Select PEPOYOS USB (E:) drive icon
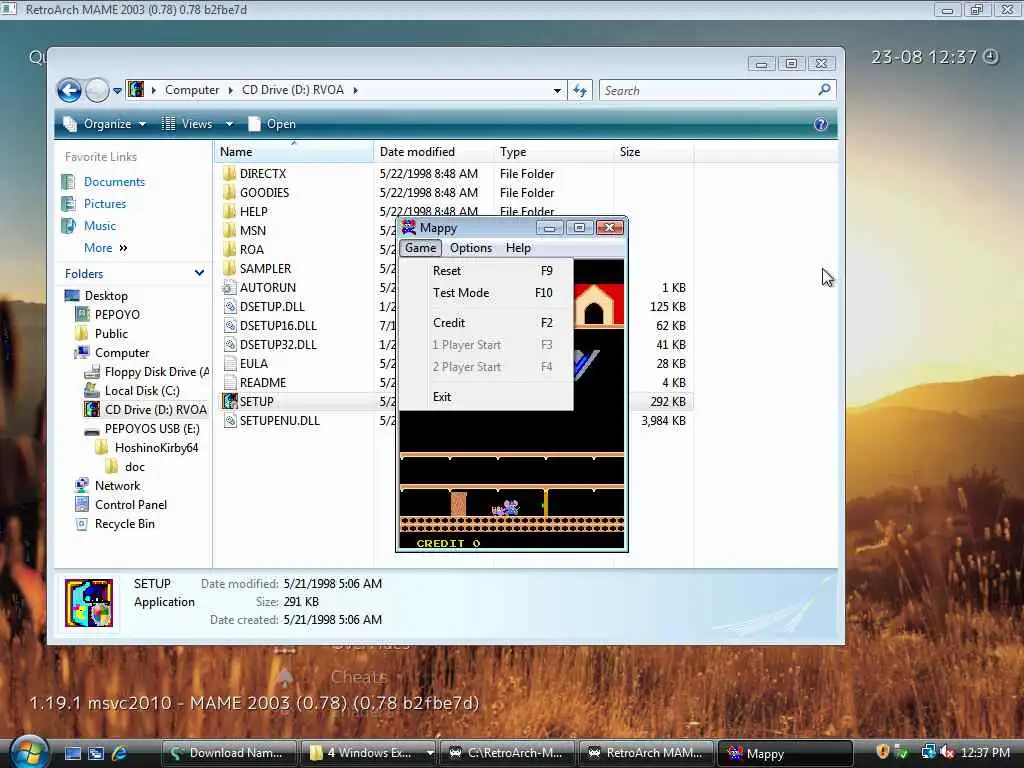This screenshot has width=1024, height=768. (x=92, y=430)
